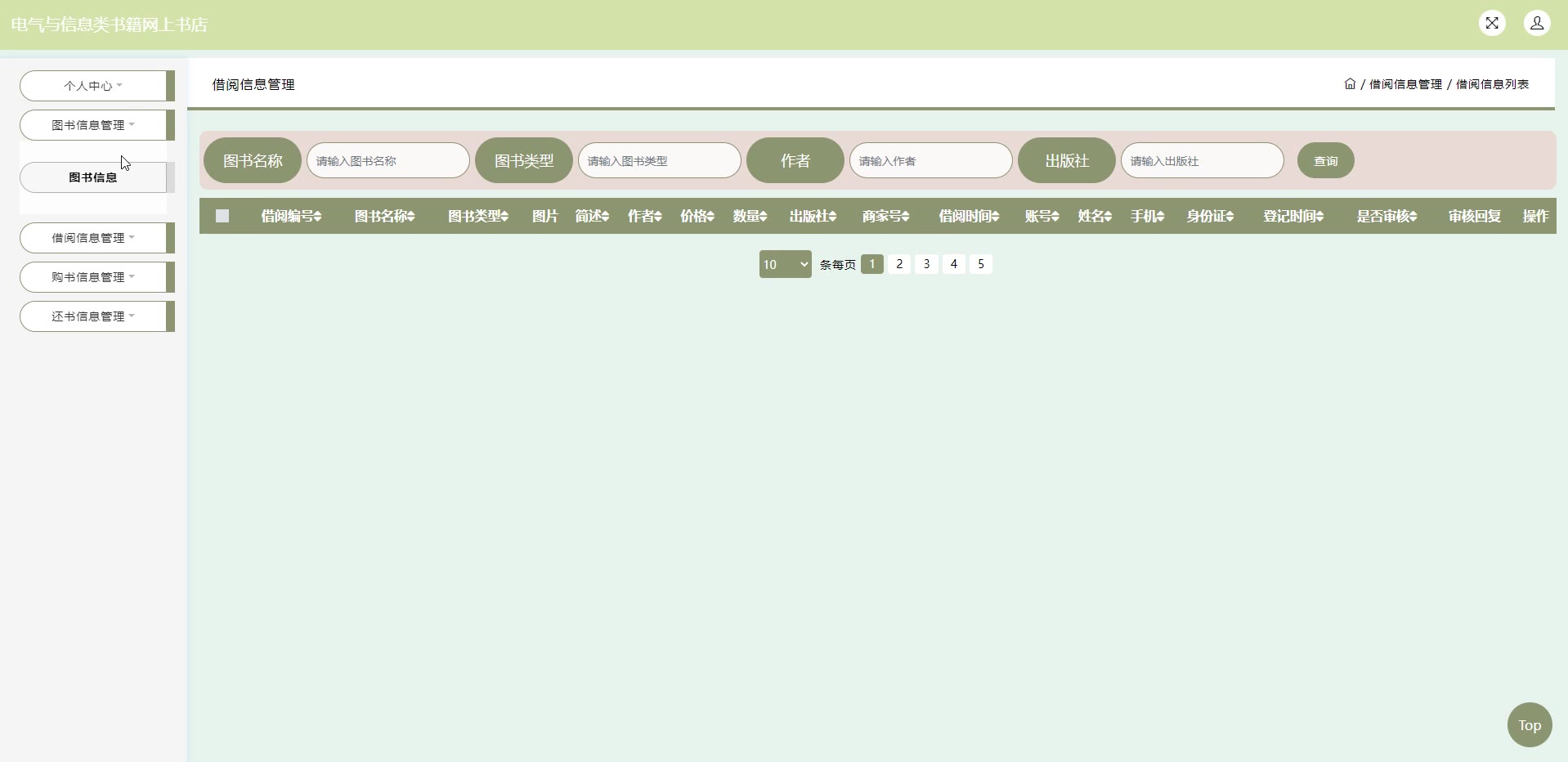Focus the 请输入出版社 input field

(1203, 160)
